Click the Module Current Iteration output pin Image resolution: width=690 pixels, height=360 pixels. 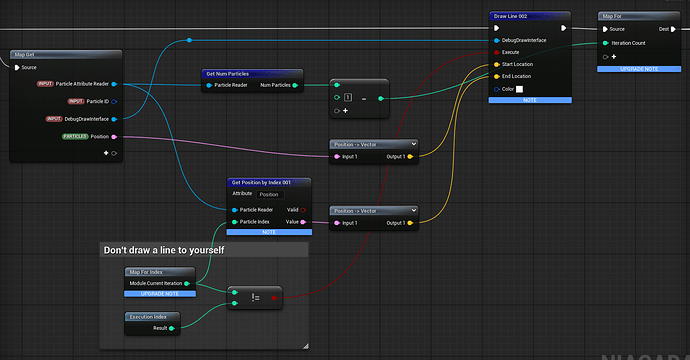187,283
